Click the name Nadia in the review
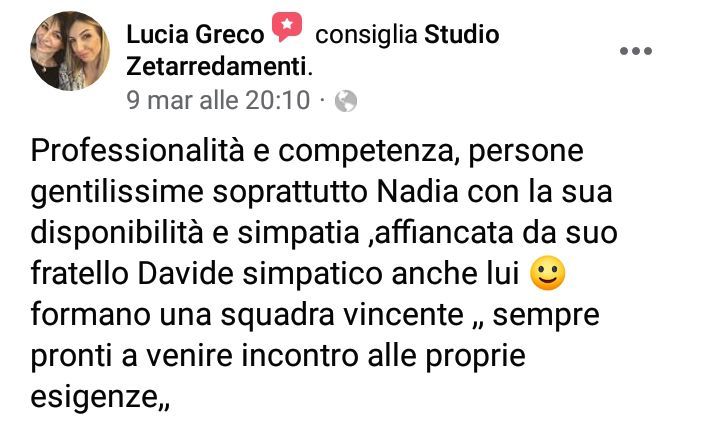Viewport: 720px width, 430px height. tap(417, 192)
